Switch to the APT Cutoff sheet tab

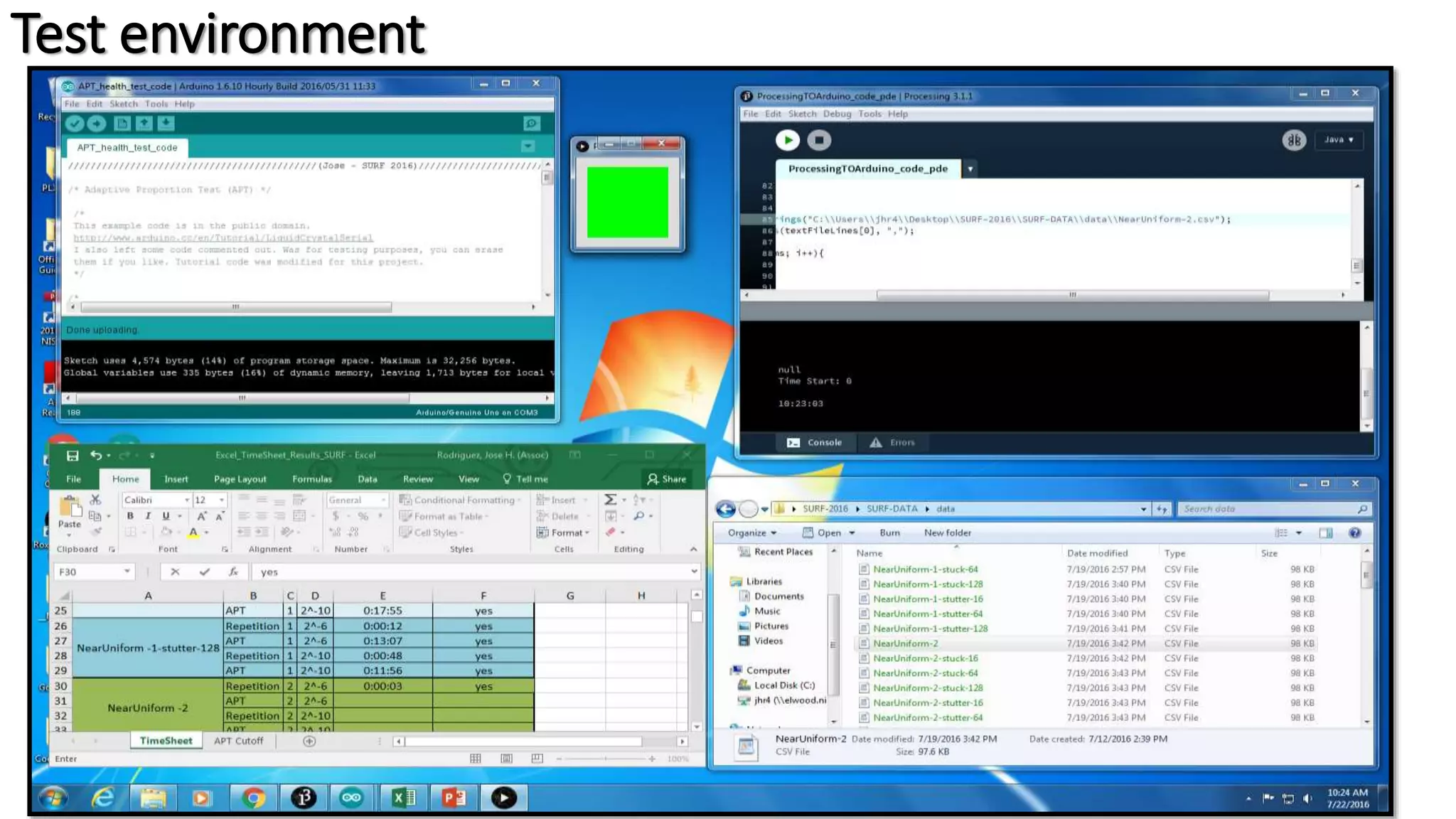coord(238,741)
